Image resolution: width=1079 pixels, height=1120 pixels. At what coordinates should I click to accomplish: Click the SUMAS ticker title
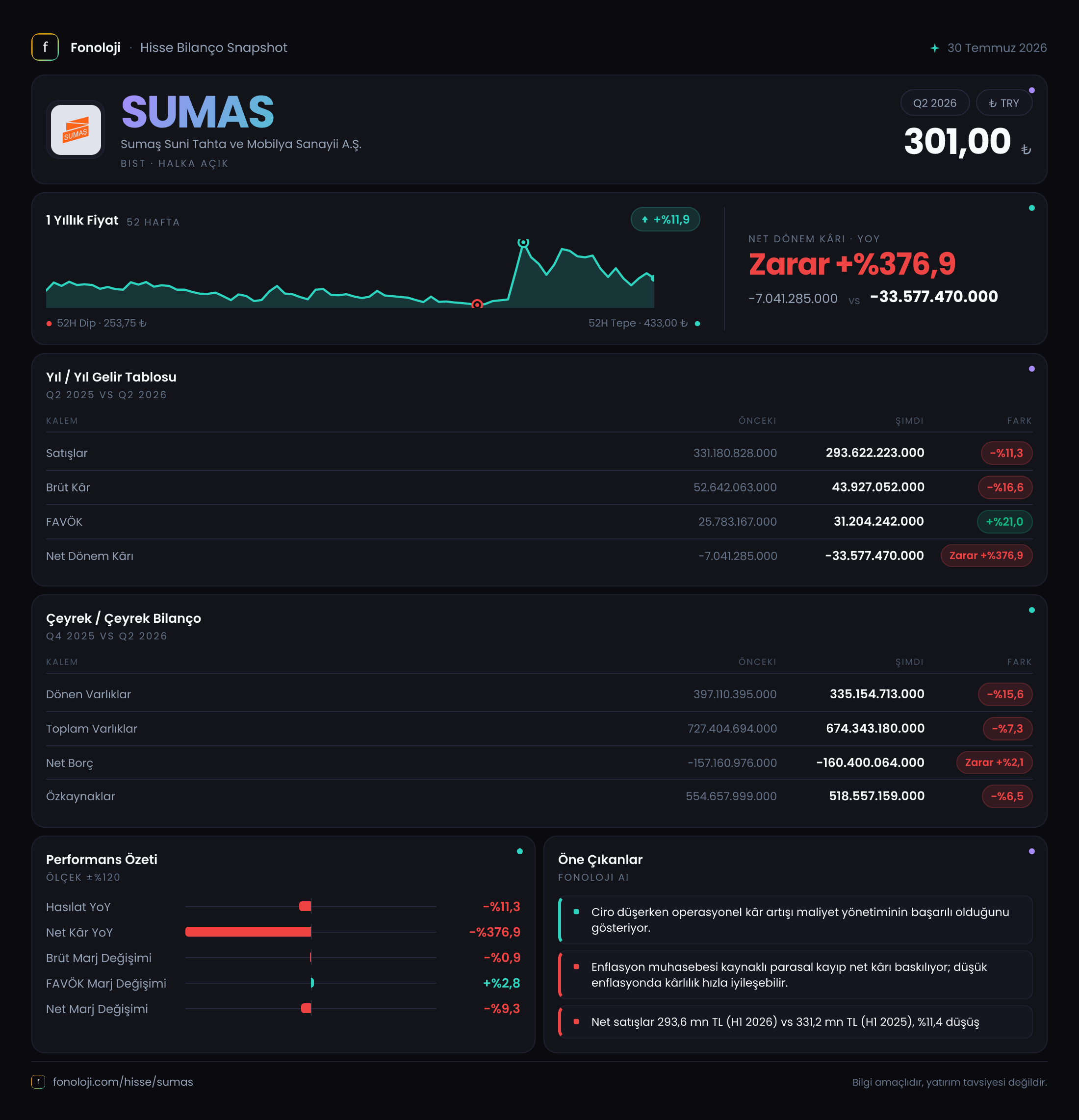[198, 112]
